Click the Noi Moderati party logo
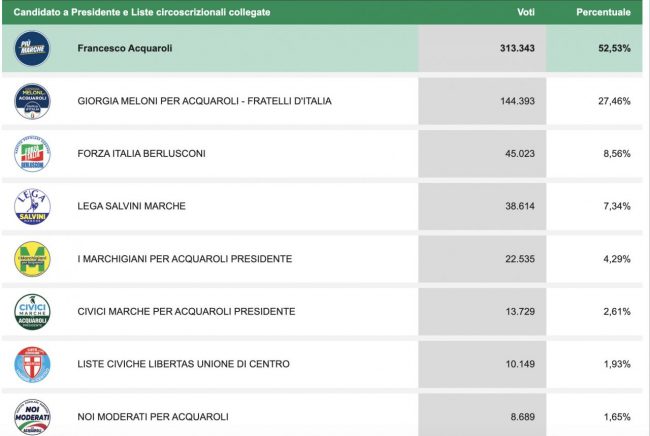 point(32,415)
